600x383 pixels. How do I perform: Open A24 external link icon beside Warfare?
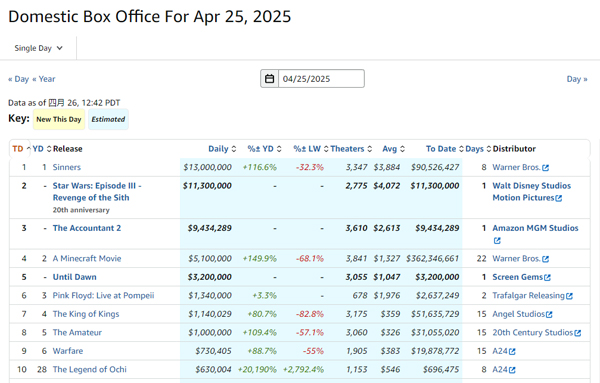click(x=512, y=351)
